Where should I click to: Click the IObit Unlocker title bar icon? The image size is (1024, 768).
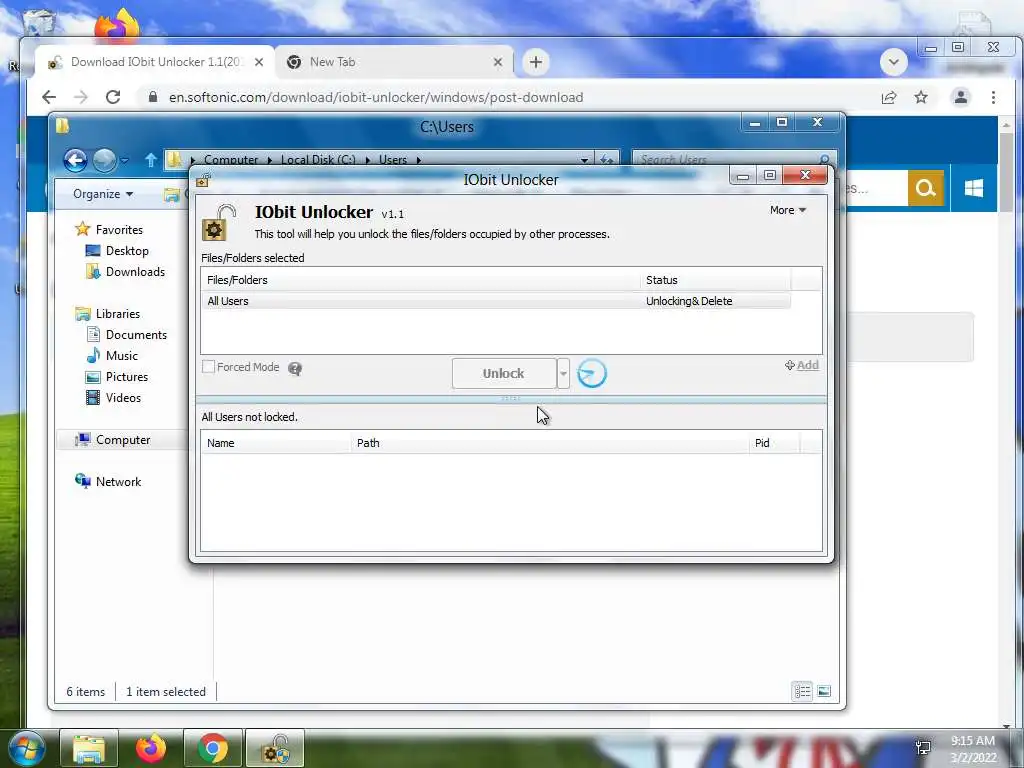coord(203,180)
